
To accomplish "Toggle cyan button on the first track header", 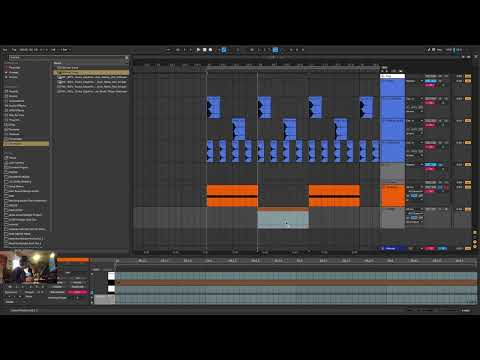I will (x=430, y=81).
